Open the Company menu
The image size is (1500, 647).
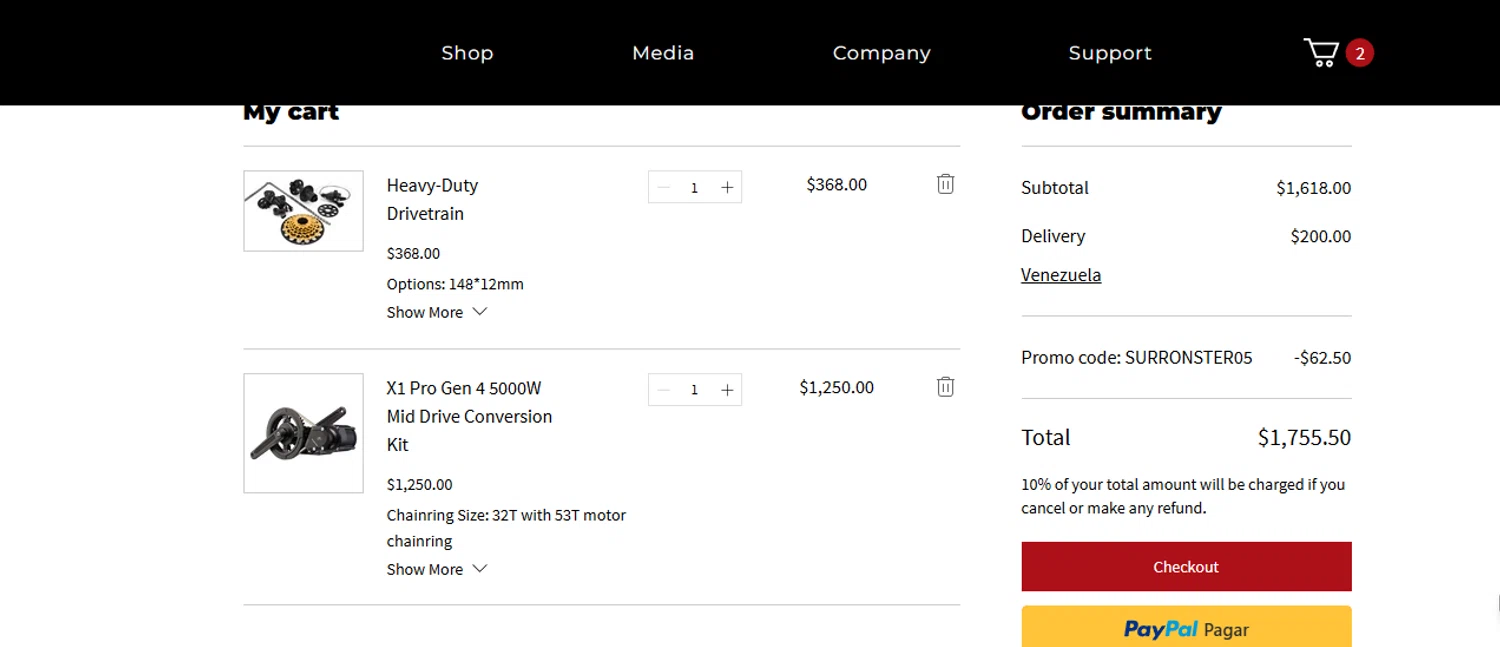point(881,53)
